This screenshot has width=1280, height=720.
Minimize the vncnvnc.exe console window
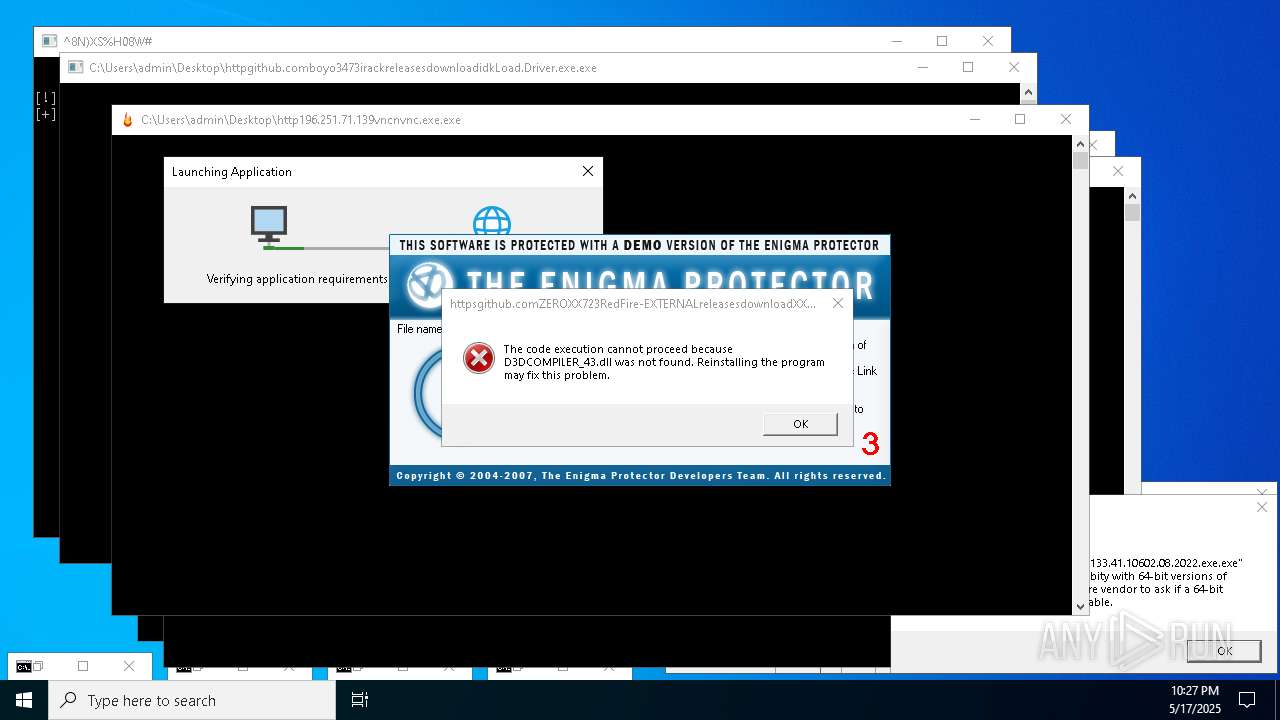[974, 119]
